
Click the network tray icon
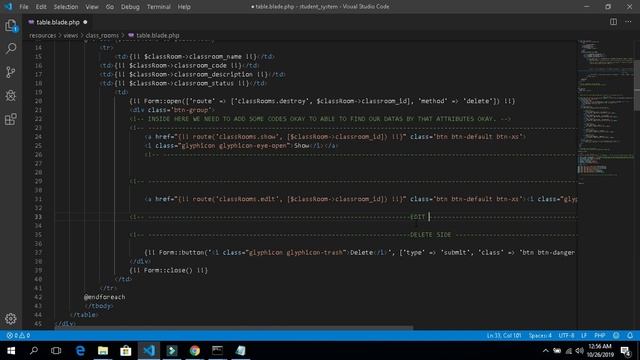[x=569, y=351]
